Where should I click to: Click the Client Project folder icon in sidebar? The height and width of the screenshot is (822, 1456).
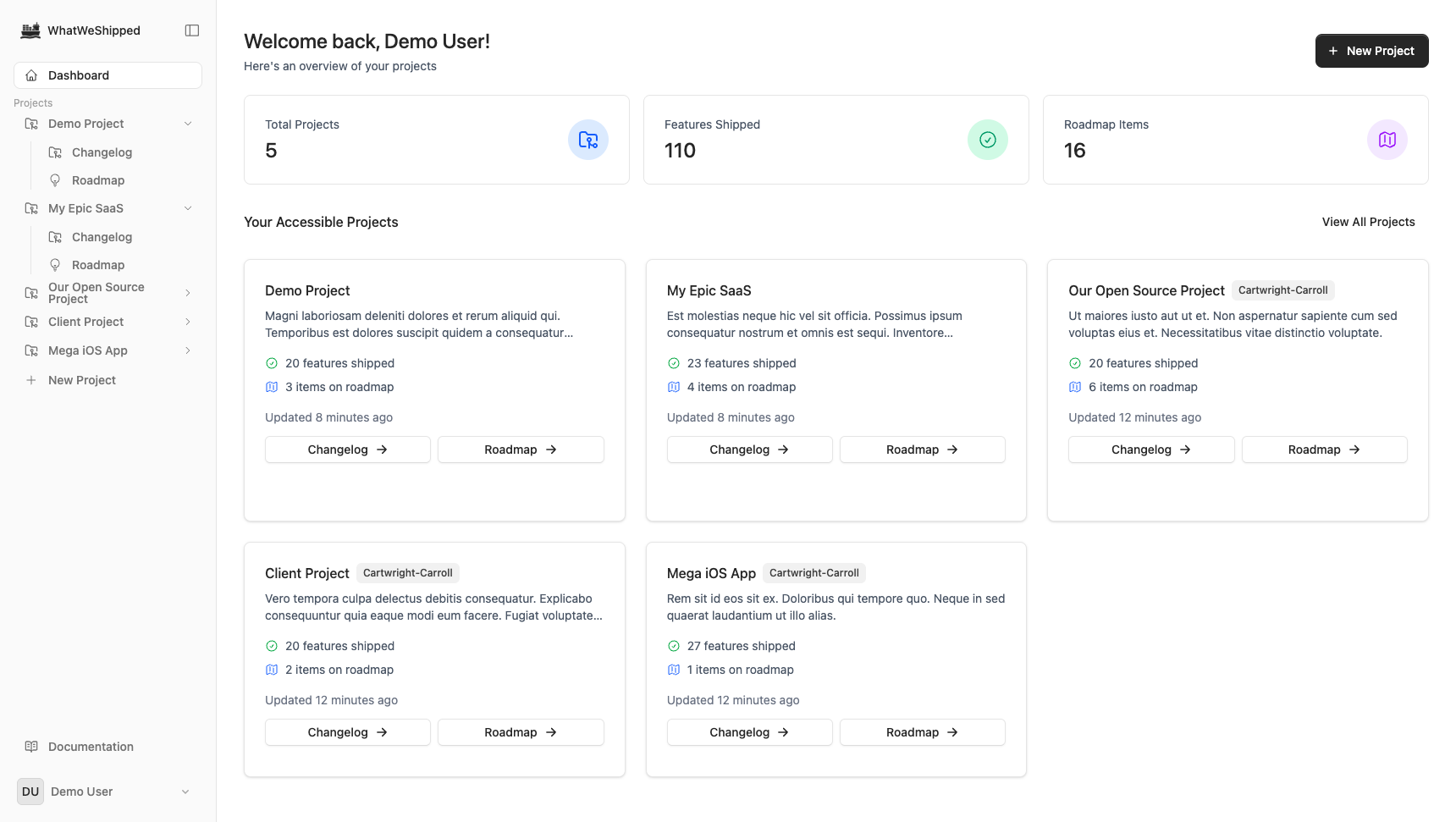31,322
